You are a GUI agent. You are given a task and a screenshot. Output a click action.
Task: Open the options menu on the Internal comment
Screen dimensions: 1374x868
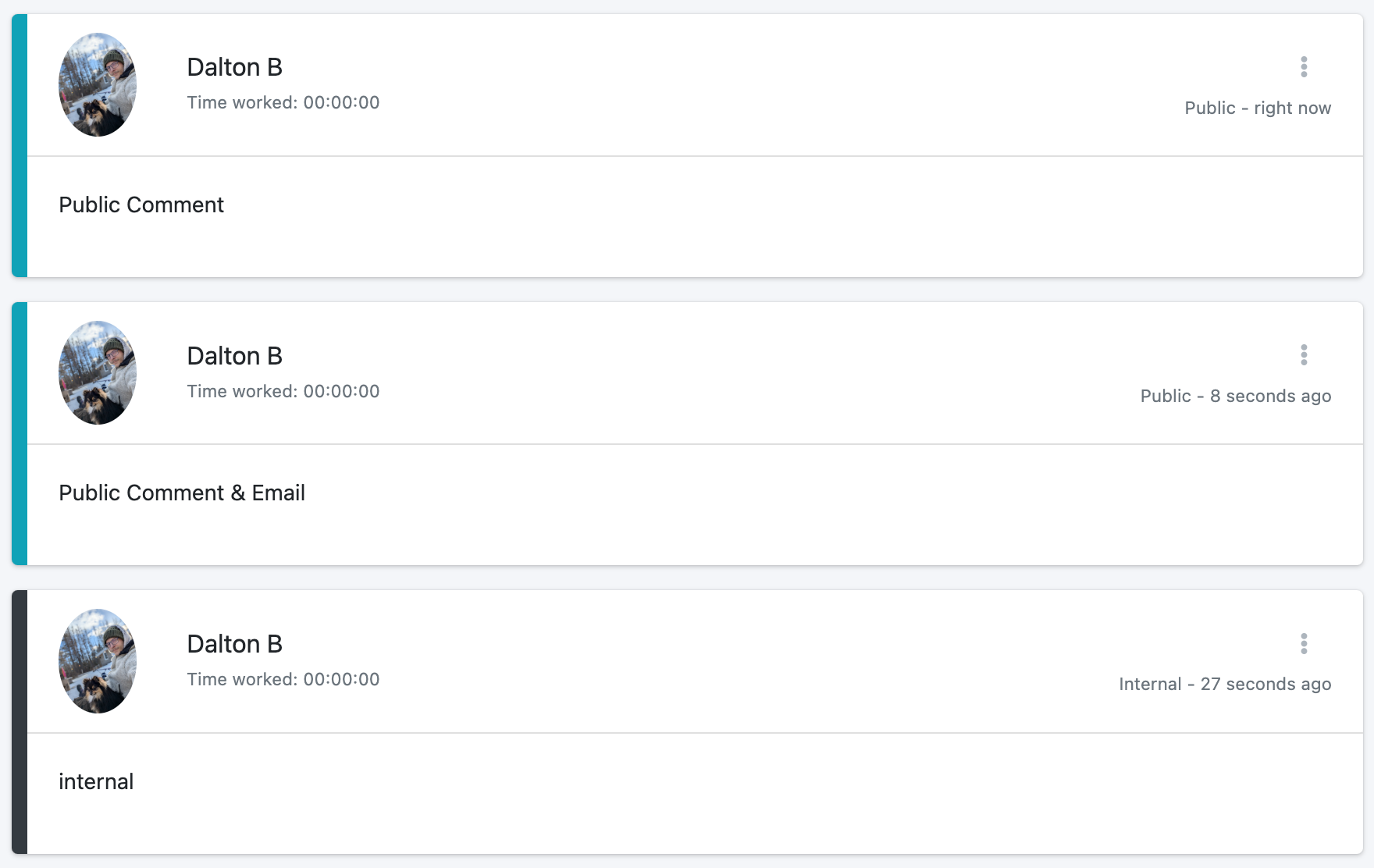tap(1304, 644)
